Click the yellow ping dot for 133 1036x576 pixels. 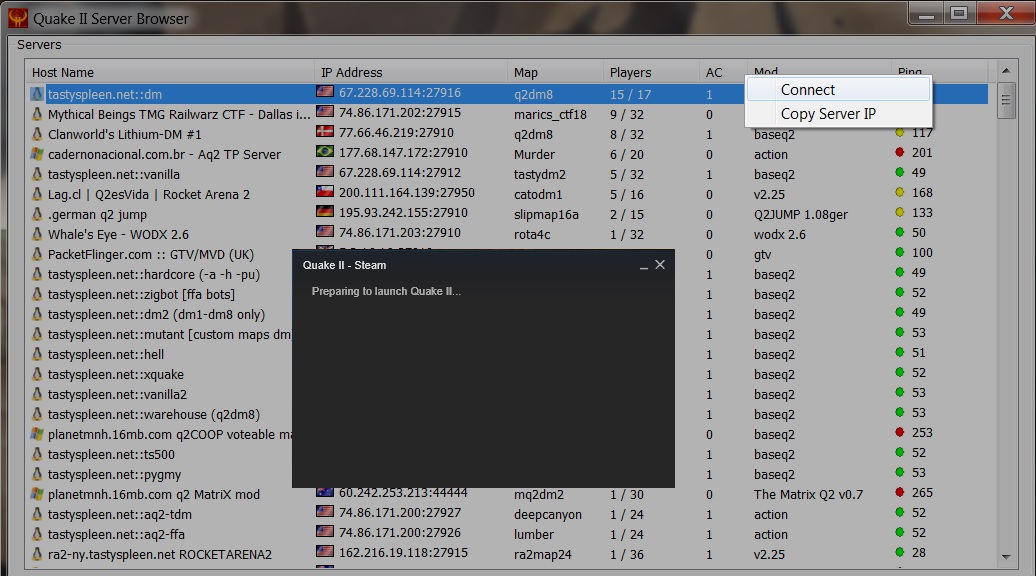(899, 212)
